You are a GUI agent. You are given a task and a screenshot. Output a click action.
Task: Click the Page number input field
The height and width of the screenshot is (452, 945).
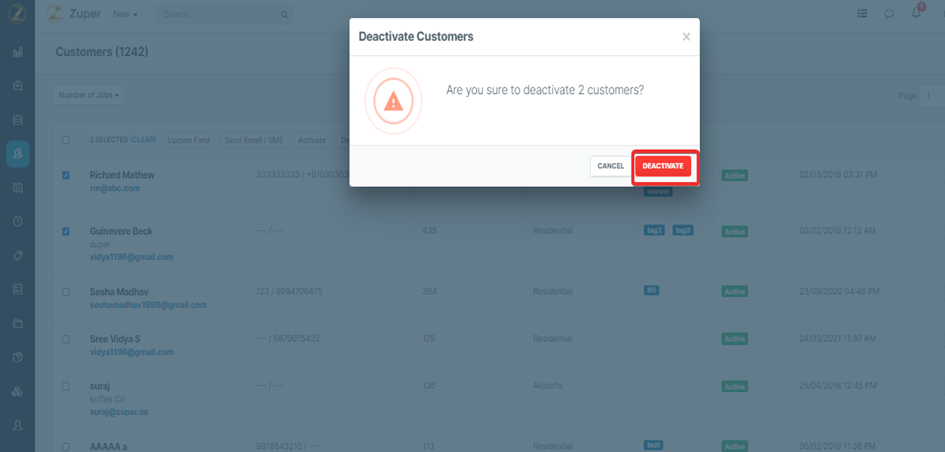(932, 96)
